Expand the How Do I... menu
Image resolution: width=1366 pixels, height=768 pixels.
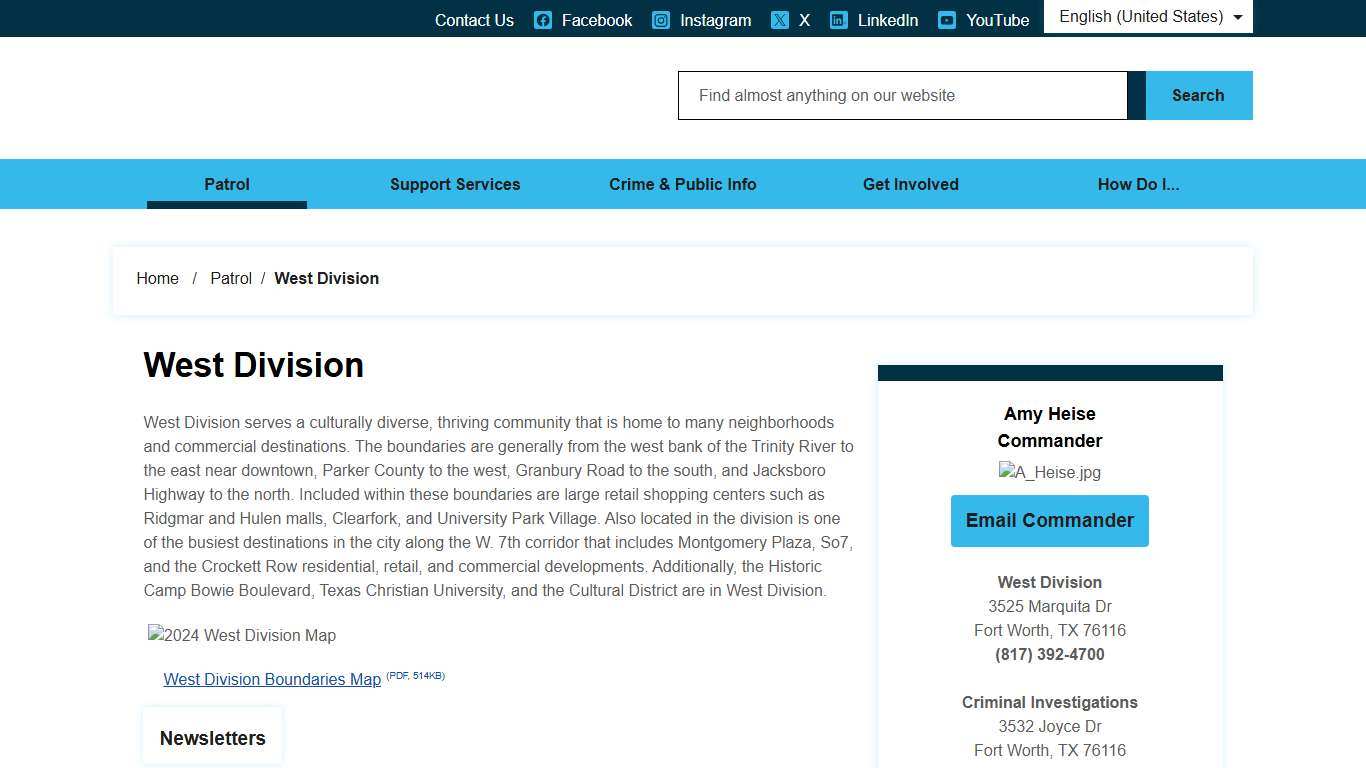(1138, 184)
